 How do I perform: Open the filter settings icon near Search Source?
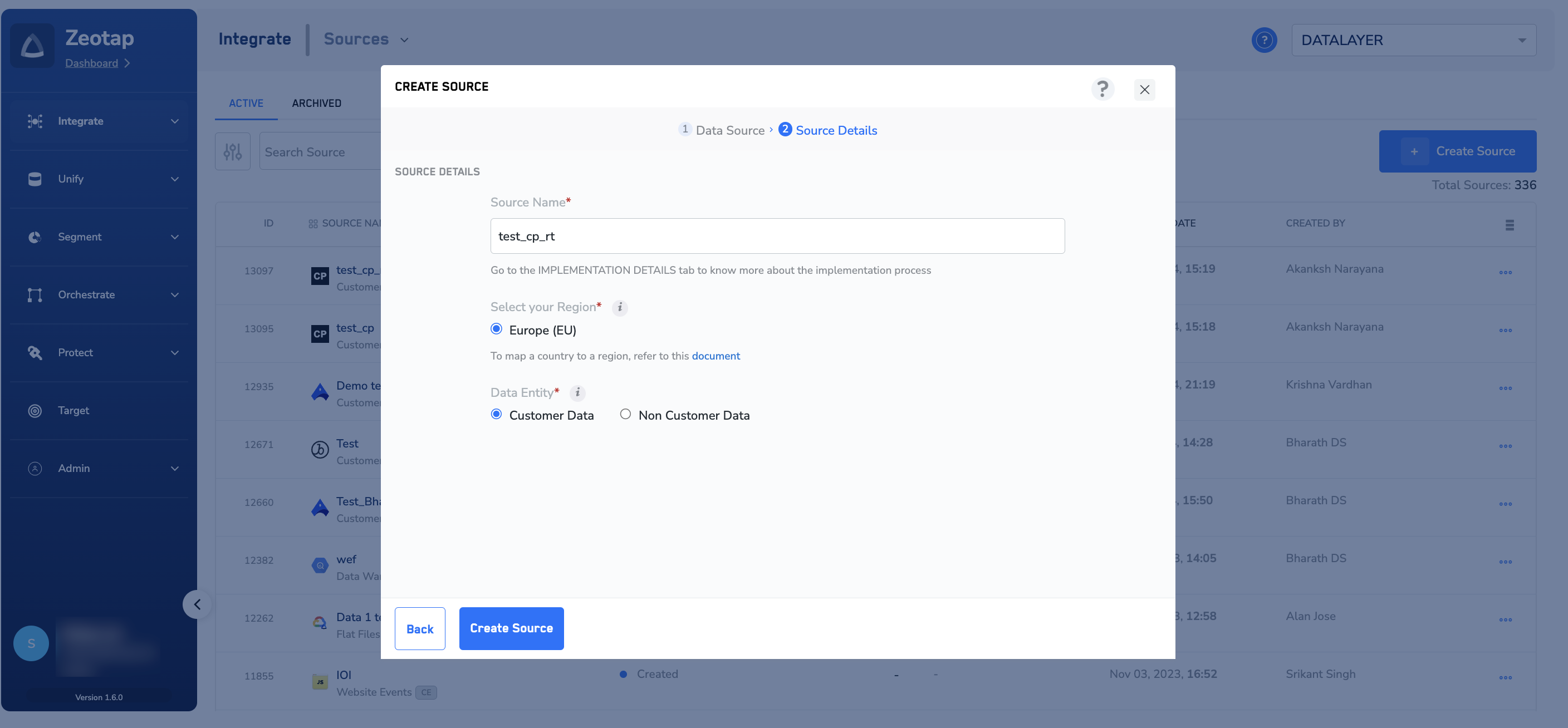pyautogui.click(x=233, y=151)
